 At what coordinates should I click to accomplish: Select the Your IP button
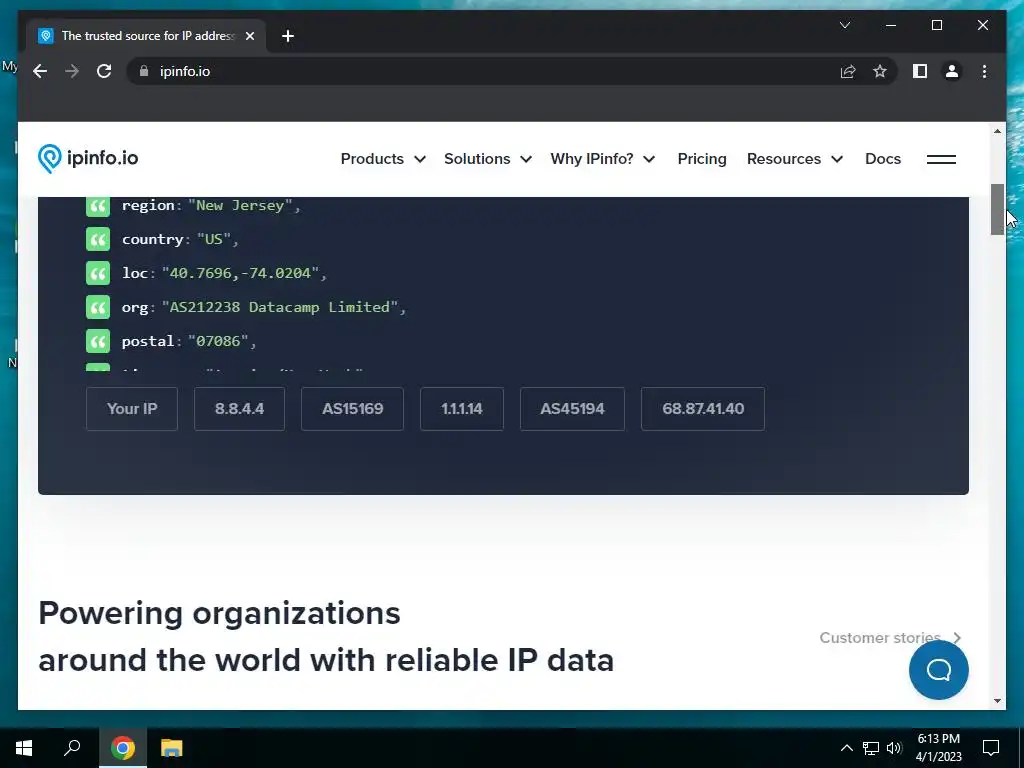132,409
